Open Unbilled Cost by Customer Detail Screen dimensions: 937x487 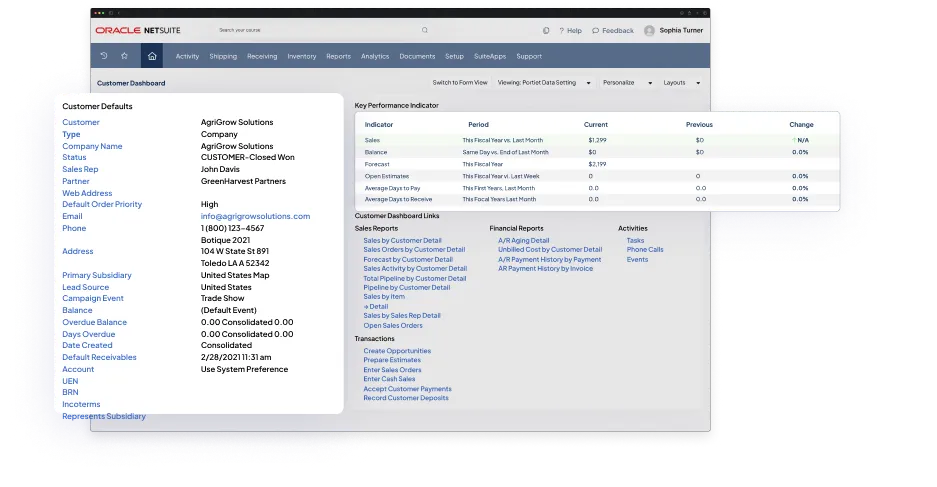[x=550, y=250]
